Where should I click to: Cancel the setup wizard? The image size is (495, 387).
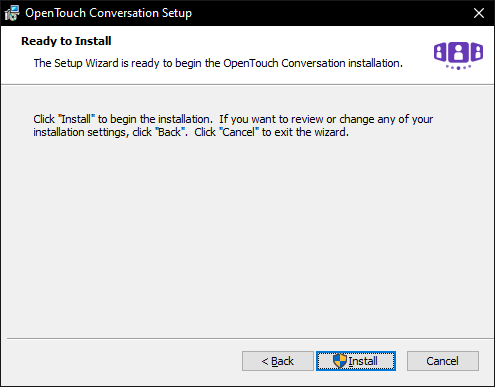(443, 361)
